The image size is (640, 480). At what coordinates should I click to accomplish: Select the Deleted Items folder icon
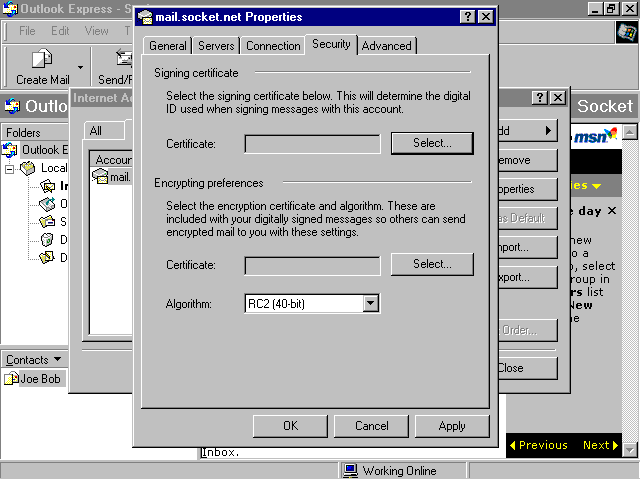coord(47,240)
